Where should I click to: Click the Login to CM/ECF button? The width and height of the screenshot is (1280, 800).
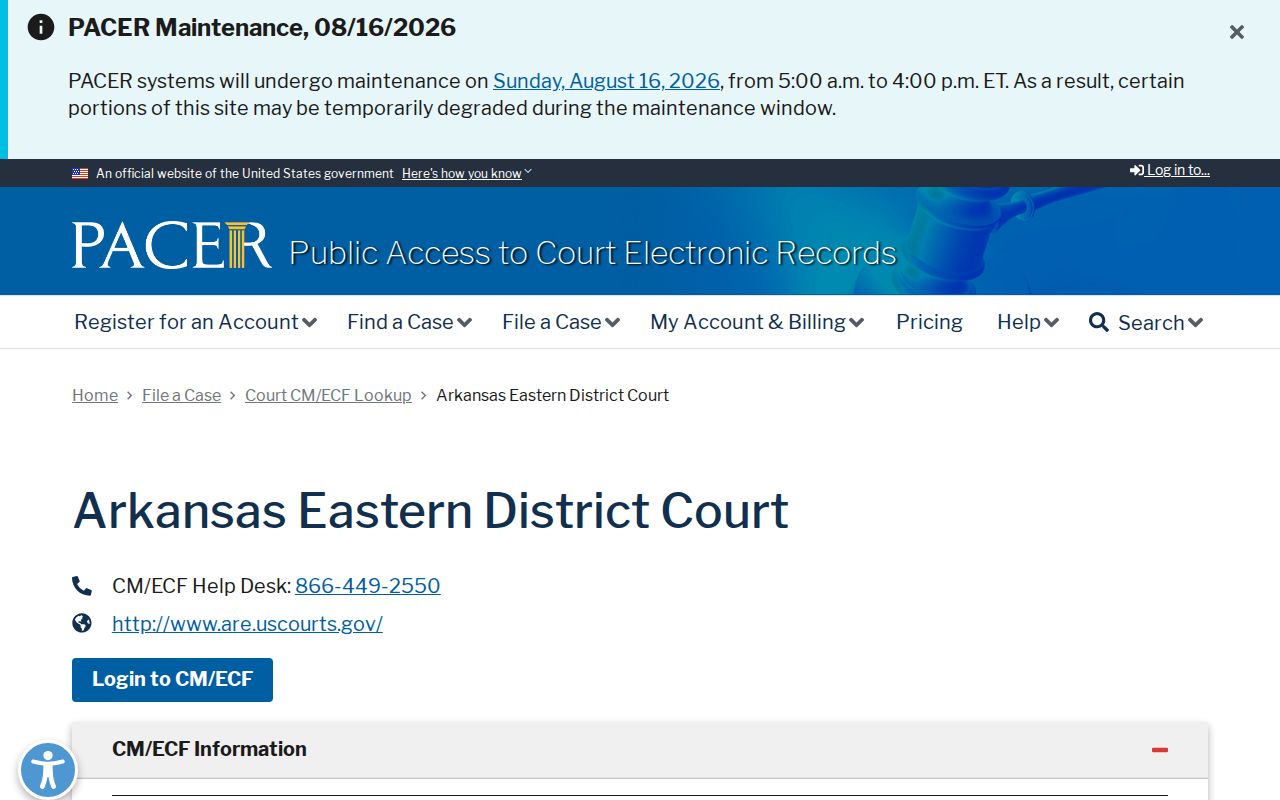click(172, 680)
